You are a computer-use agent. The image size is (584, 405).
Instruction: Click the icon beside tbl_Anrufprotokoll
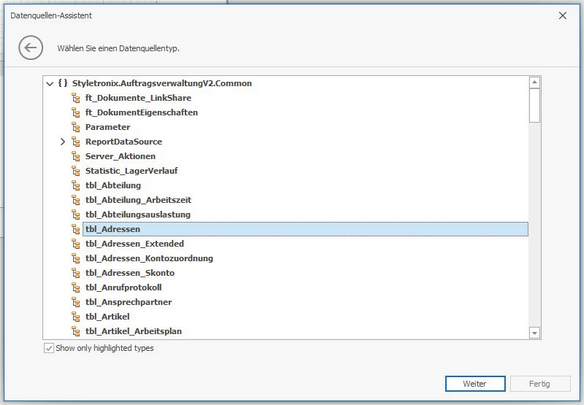click(x=76, y=287)
